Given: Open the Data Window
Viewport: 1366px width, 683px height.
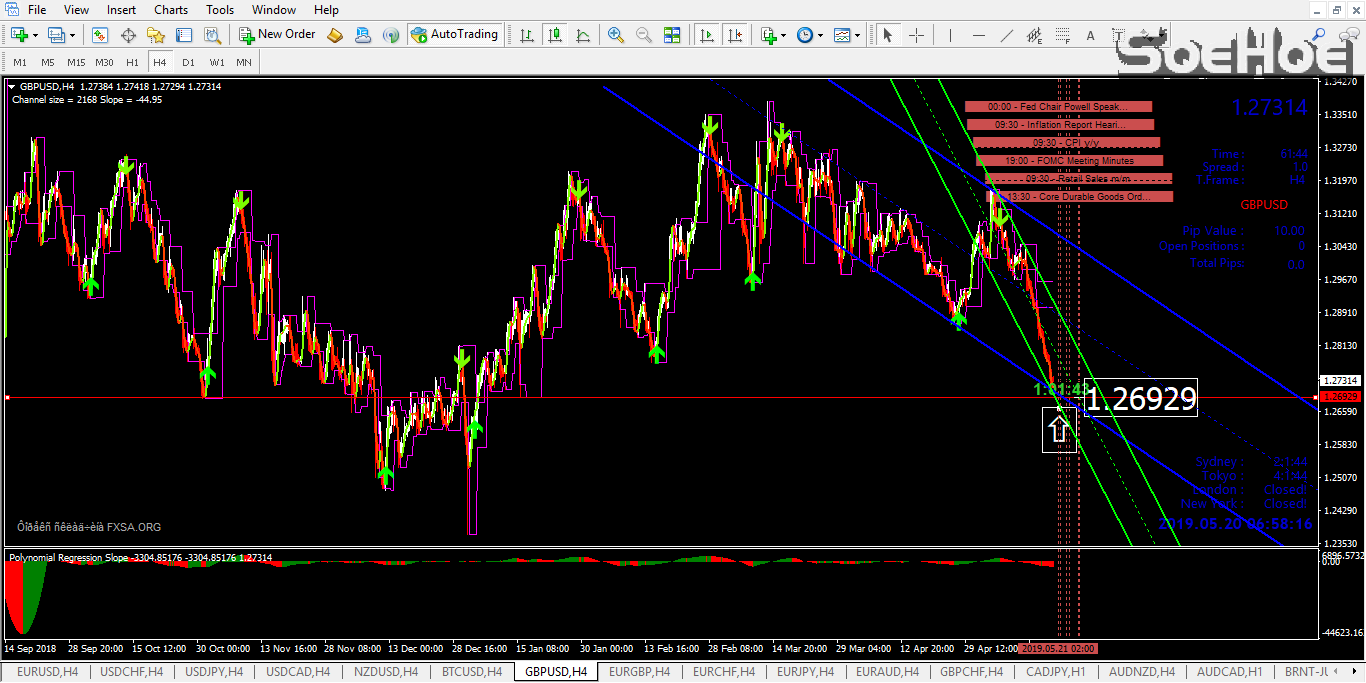Looking at the screenshot, I should (x=184, y=34).
